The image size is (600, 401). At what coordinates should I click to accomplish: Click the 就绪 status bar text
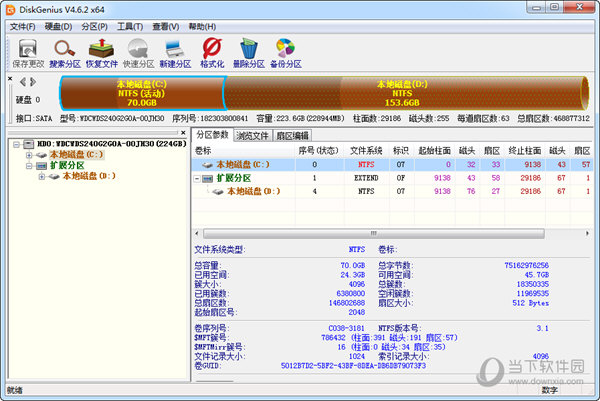point(15,390)
